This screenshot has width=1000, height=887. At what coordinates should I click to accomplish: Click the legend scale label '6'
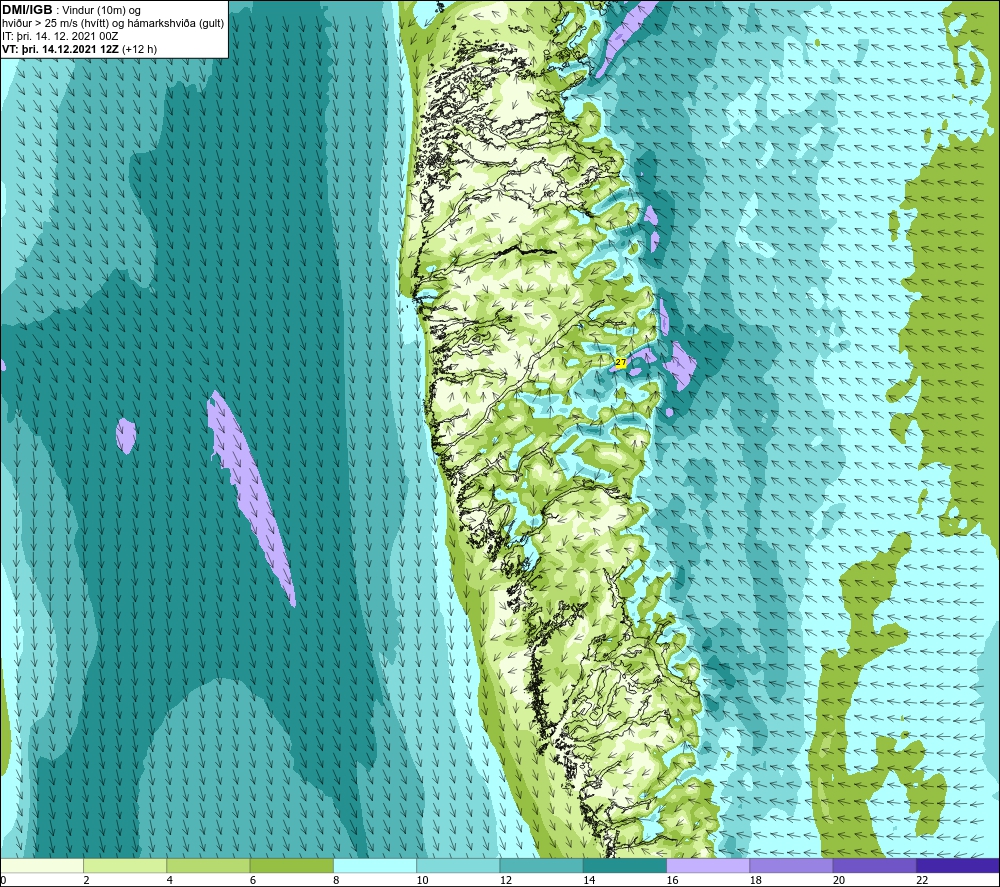pyautogui.click(x=253, y=880)
